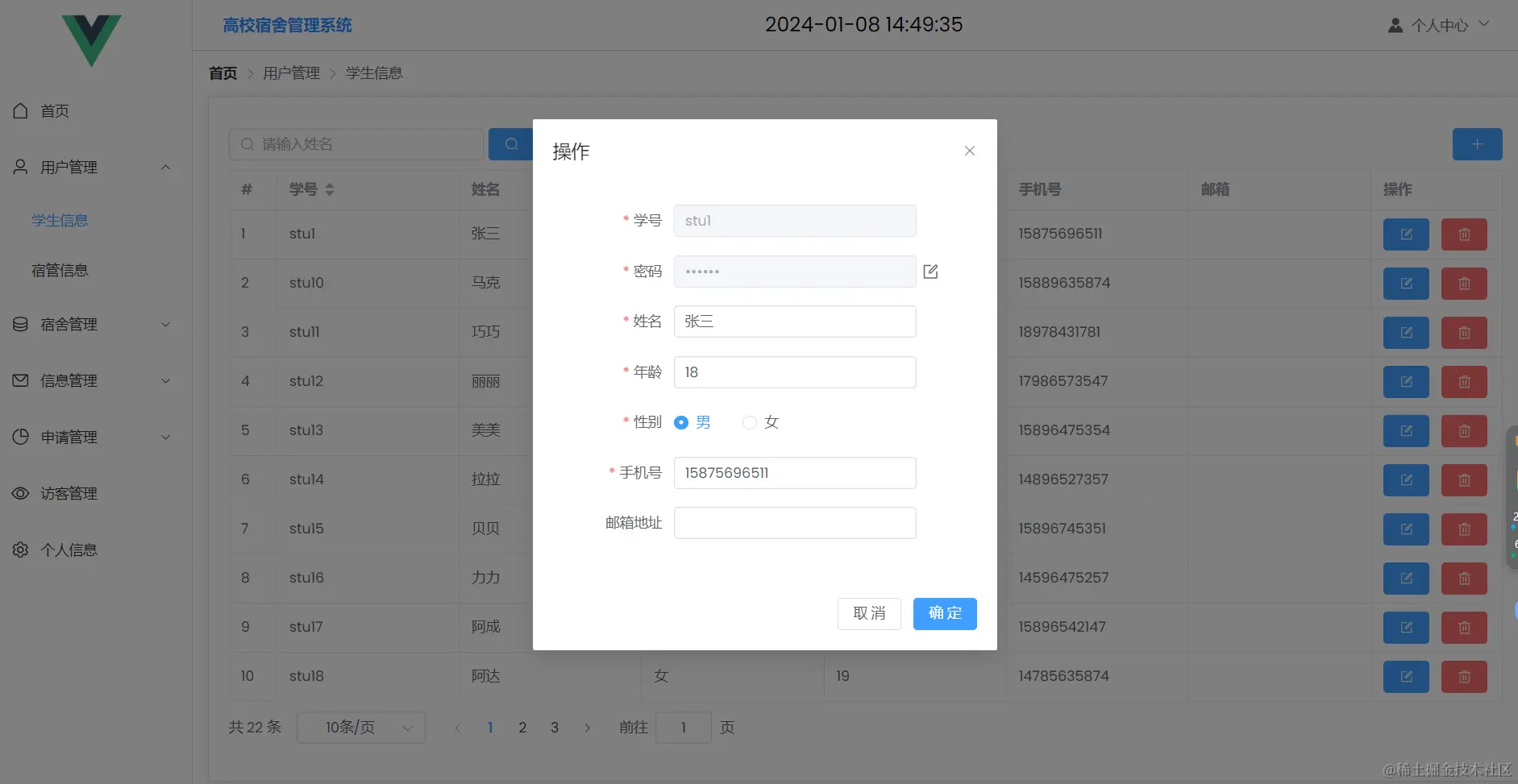Select the 女 gender radio button
The width and height of the screenshot is (1518, 784).
pos(750,422)
